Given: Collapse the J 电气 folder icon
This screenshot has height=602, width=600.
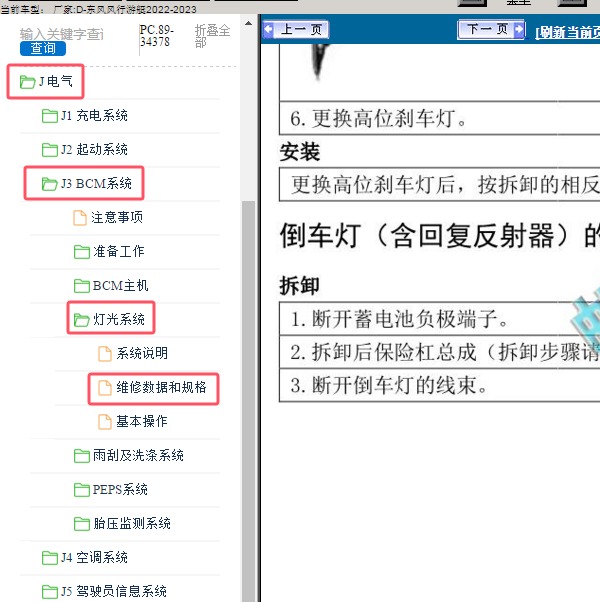Looking at the screenshot, I should 28,81.
